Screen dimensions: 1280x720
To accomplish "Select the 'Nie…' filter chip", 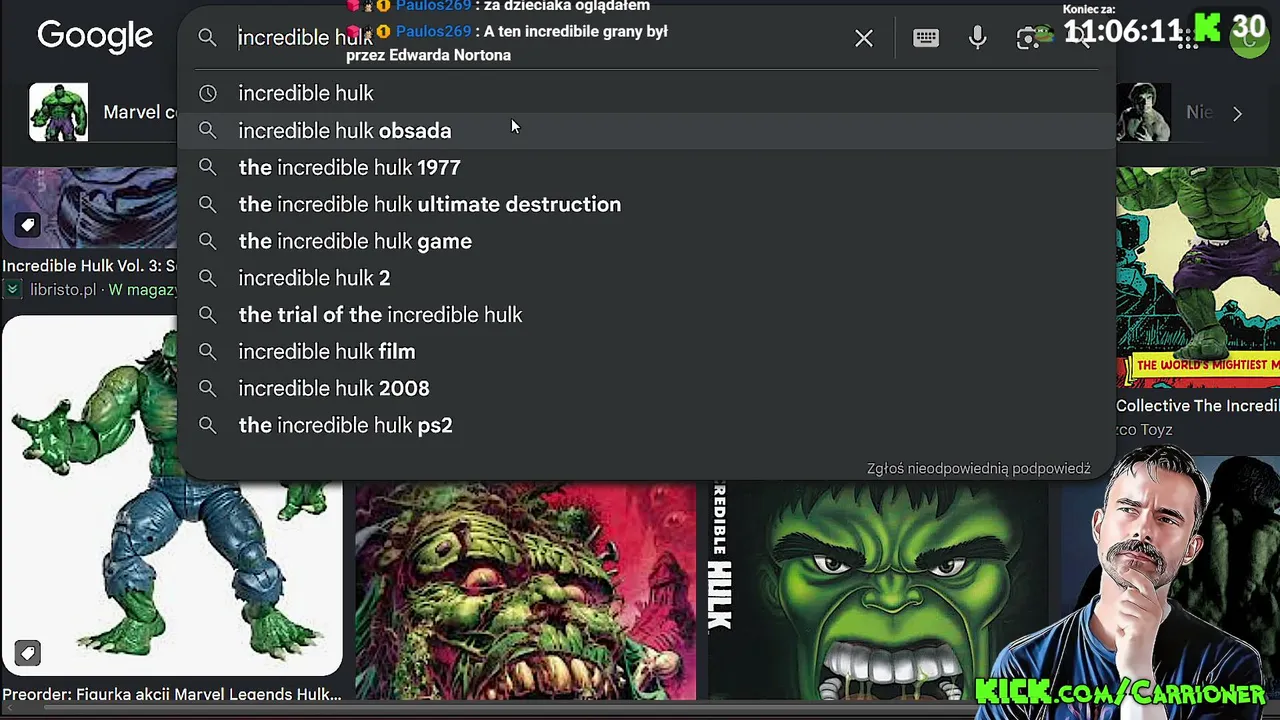I will (x=1165, y=112).
